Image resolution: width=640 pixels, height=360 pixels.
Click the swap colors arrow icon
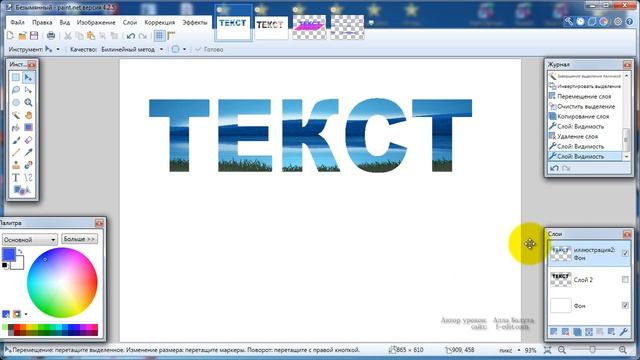(x=20, y=251)
